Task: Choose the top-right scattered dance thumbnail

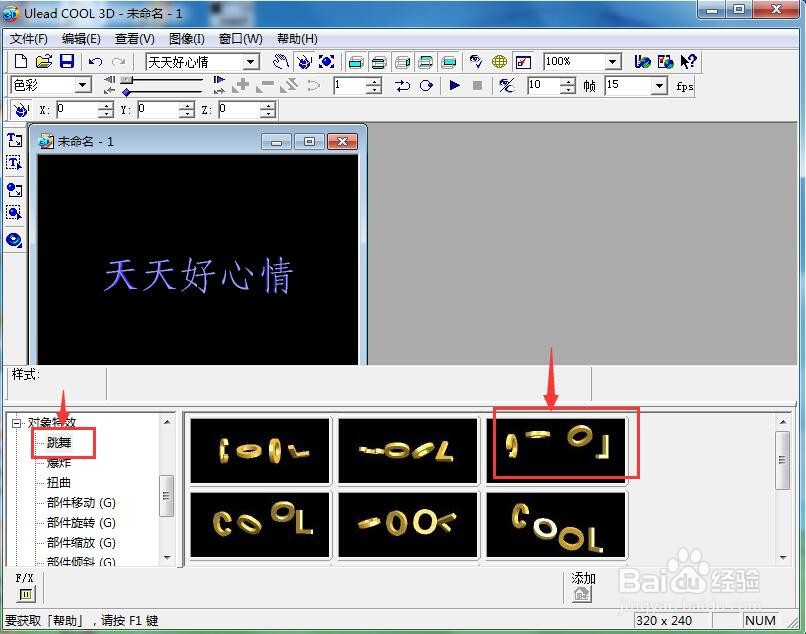Action: pyautogui.click(x=556, y=450)
